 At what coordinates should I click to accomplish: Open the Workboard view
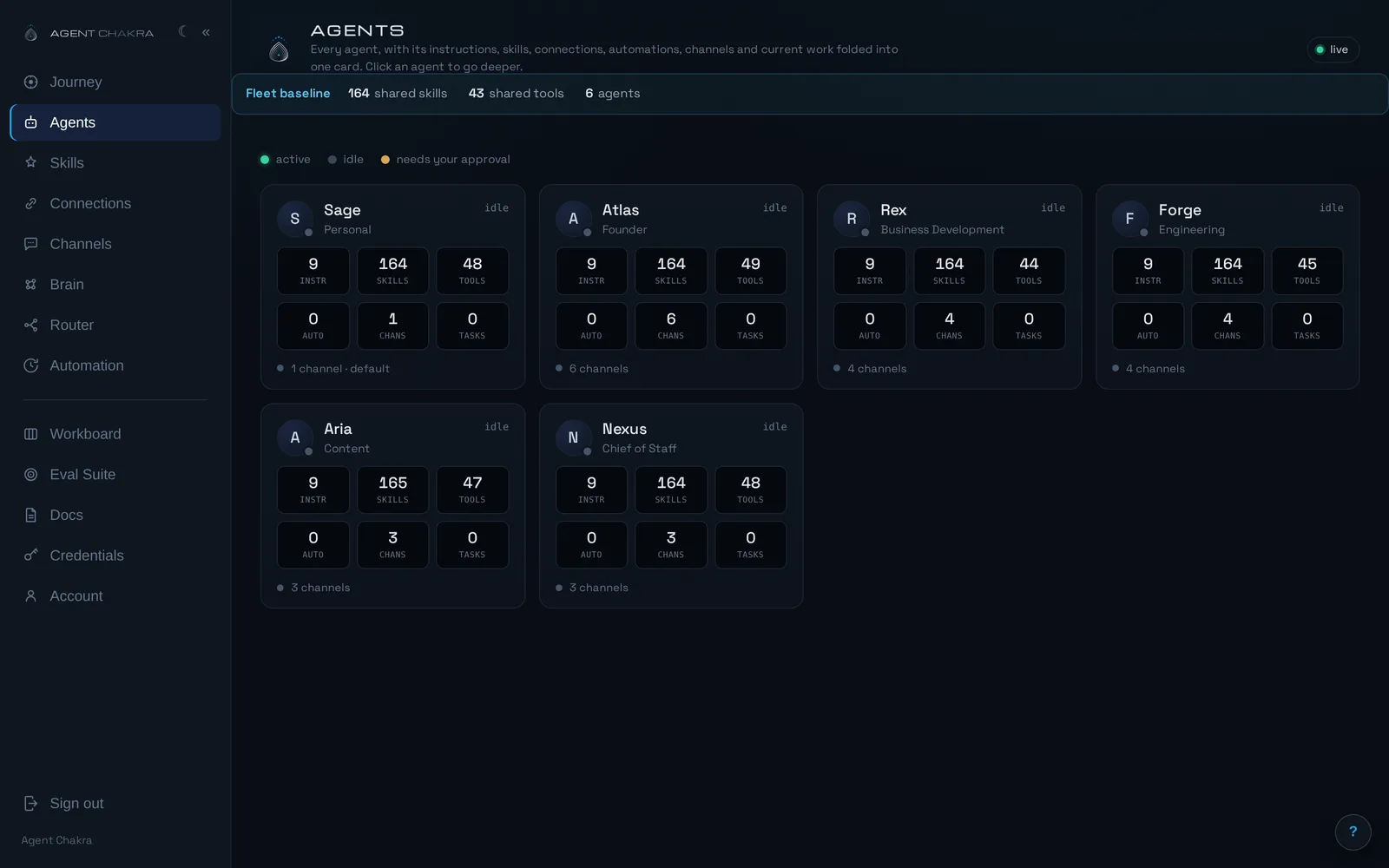115,434
